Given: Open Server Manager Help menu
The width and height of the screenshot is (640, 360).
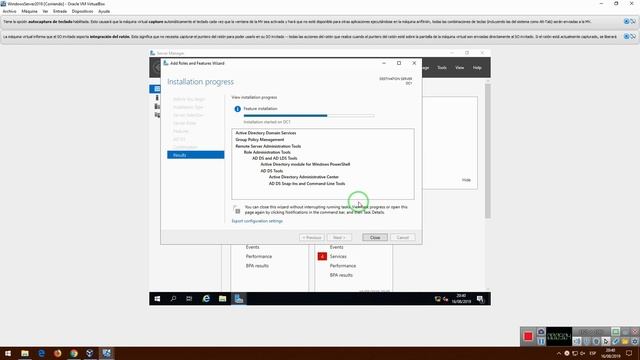Looking at the screenshot, I should (x=477, y=68).
